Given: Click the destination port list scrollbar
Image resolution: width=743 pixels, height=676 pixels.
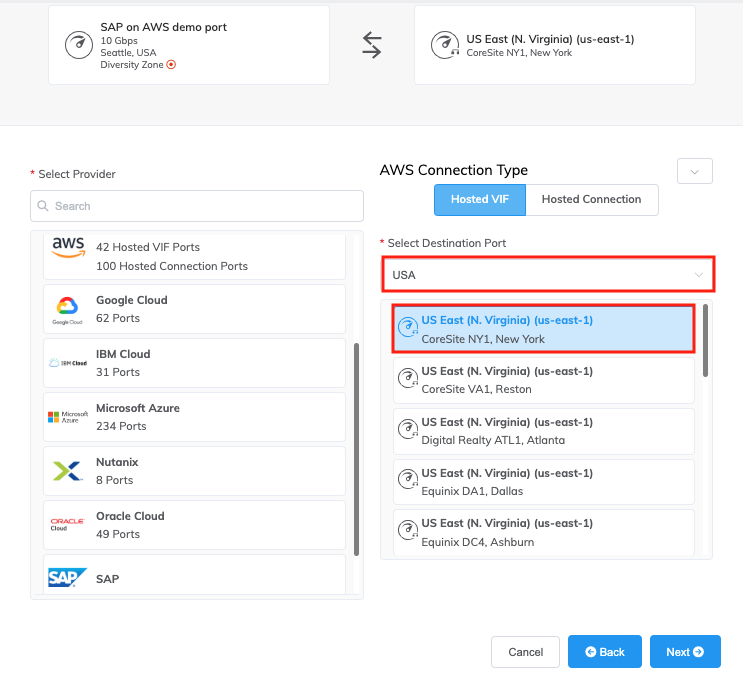Looking at the screenshot, I should tap(706, 340).
